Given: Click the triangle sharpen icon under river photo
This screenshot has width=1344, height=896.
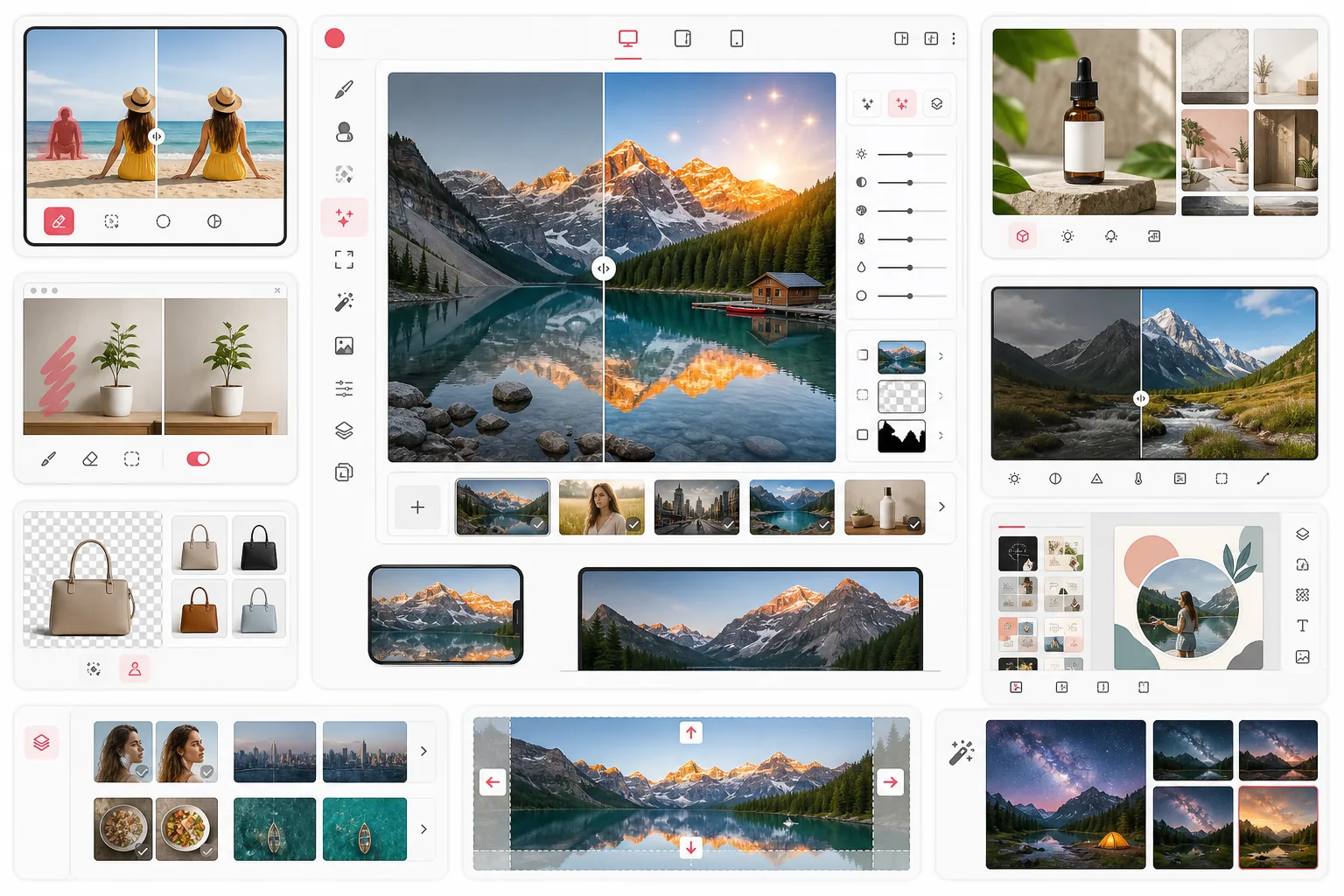Looking at the screenshot, I should coord(1096,479).
